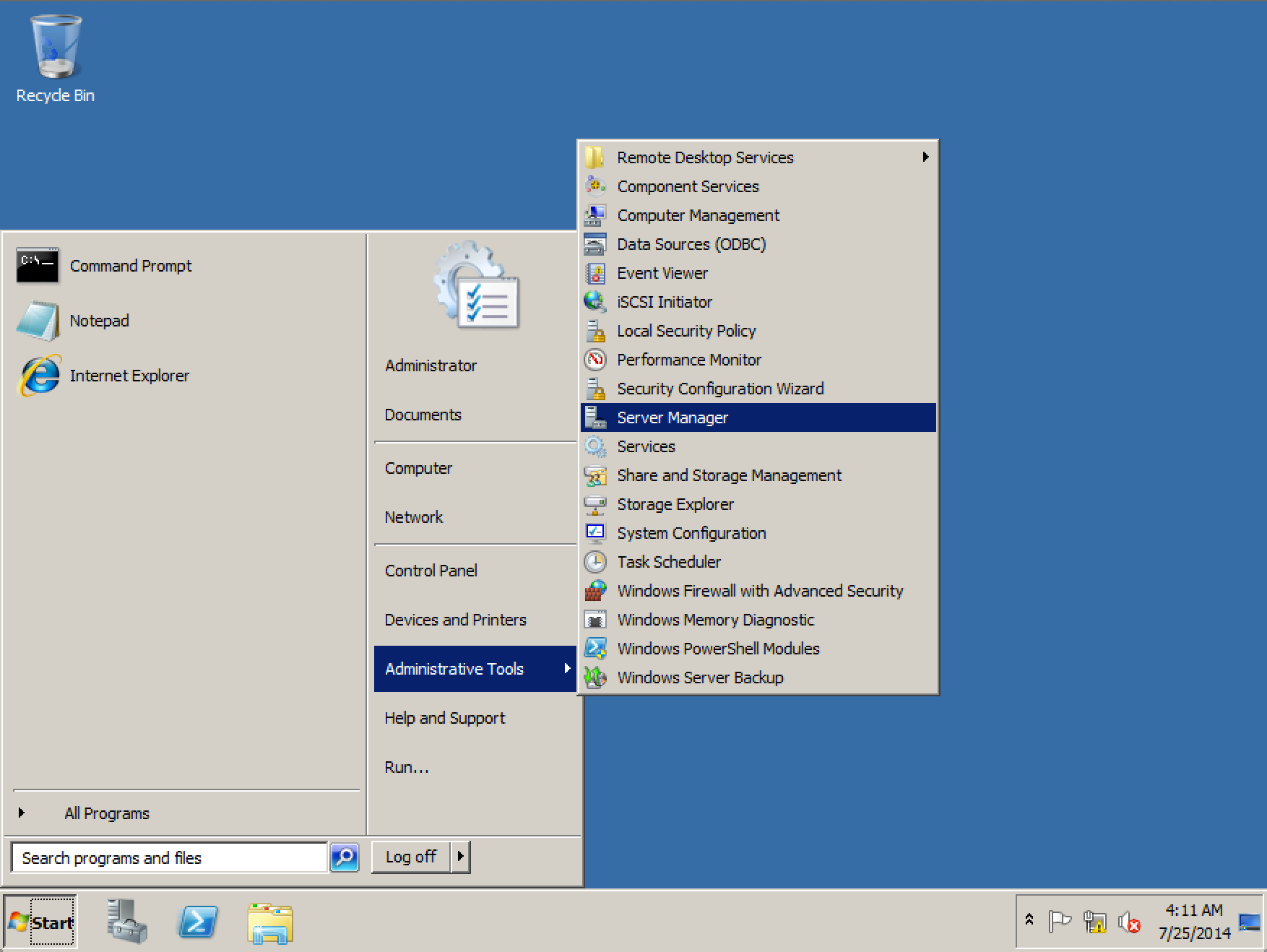Screen dimensions: 1267x952
Task: Open Windows Explorer from the taskbar
Action: coord(269,922)
